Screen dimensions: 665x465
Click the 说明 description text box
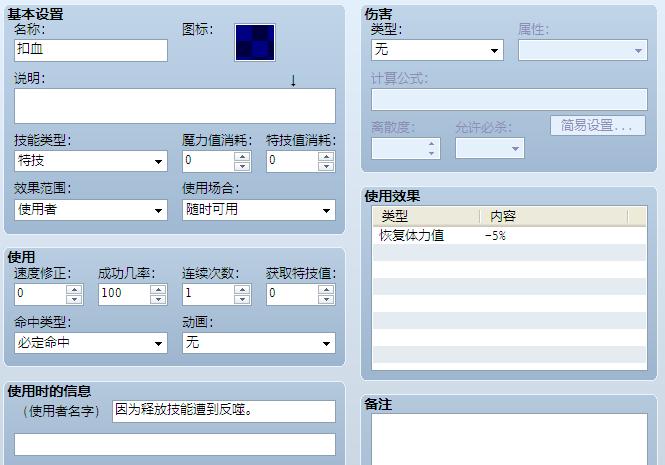point(175,106)
